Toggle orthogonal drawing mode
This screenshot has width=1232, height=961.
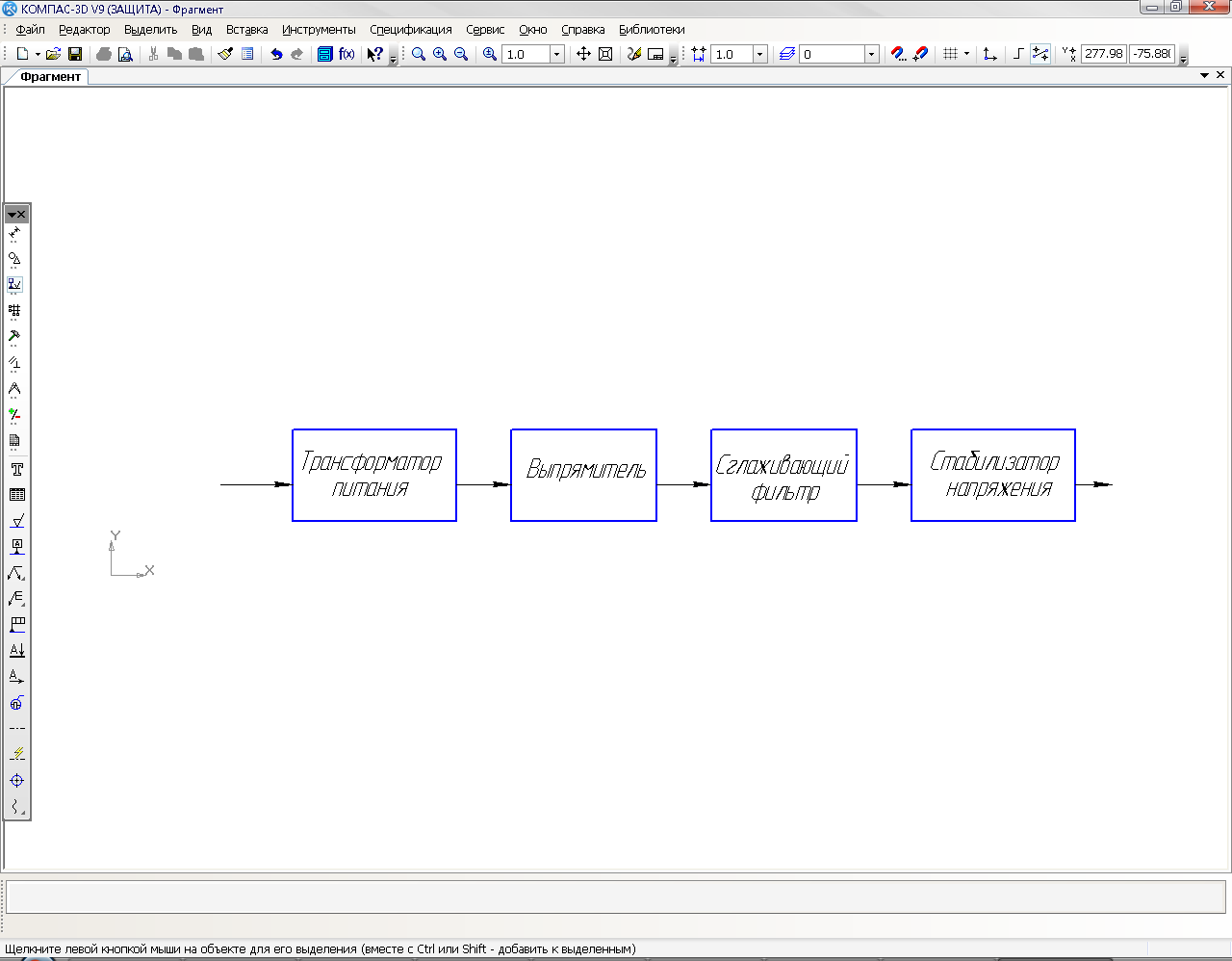pos(1018,54)
